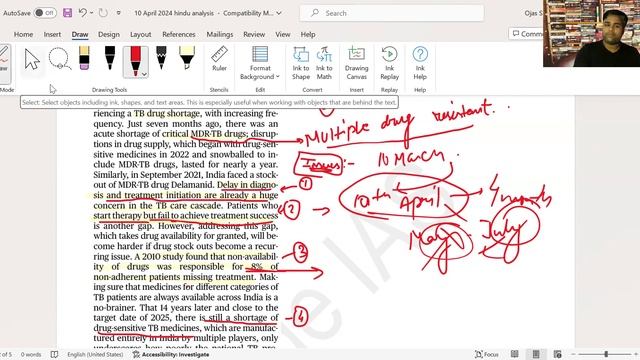Select the red pen
Screen dimensions: 640x360
(x=135, y=59)
